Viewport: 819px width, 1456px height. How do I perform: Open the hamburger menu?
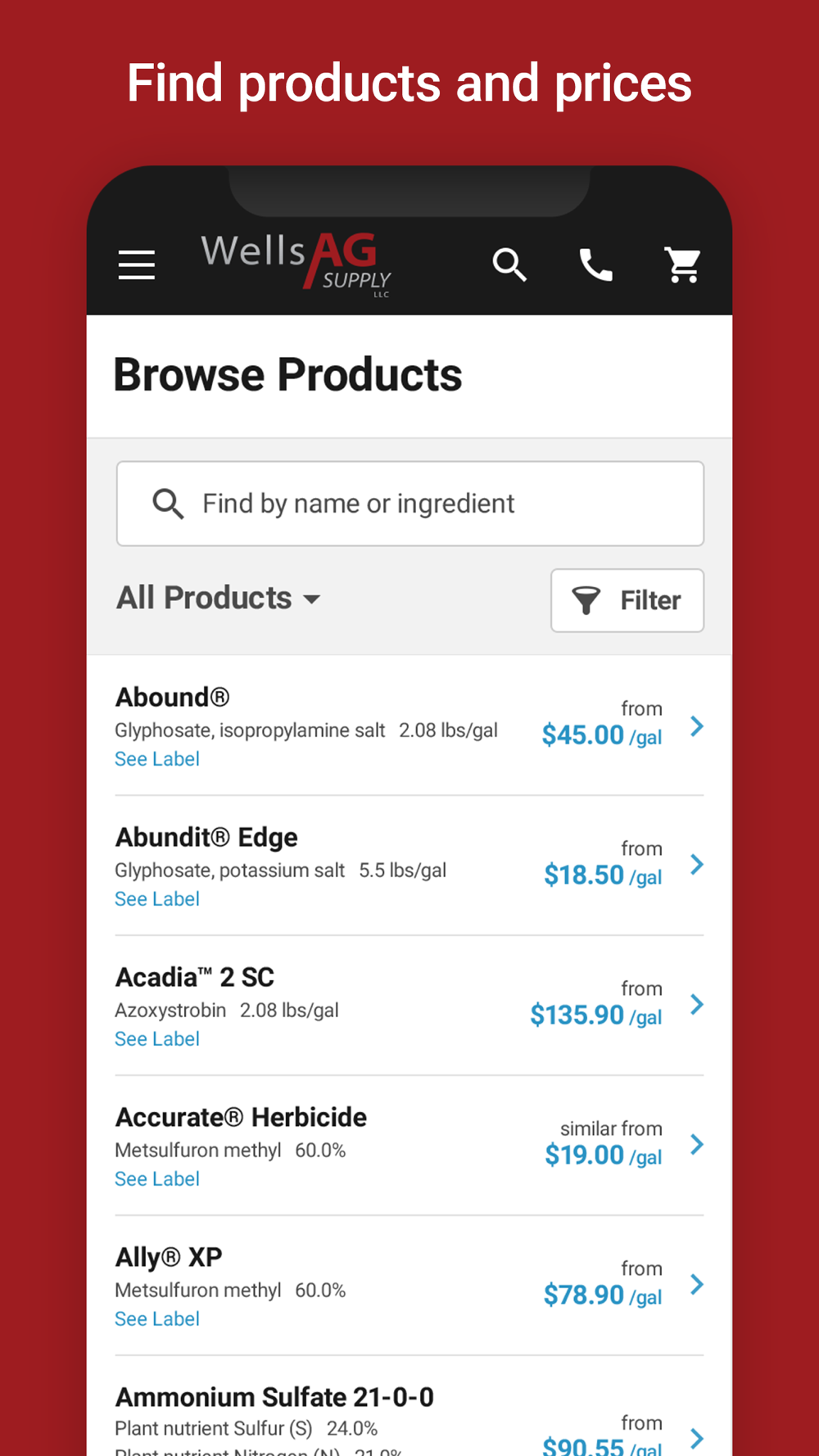tap(136, 265)
